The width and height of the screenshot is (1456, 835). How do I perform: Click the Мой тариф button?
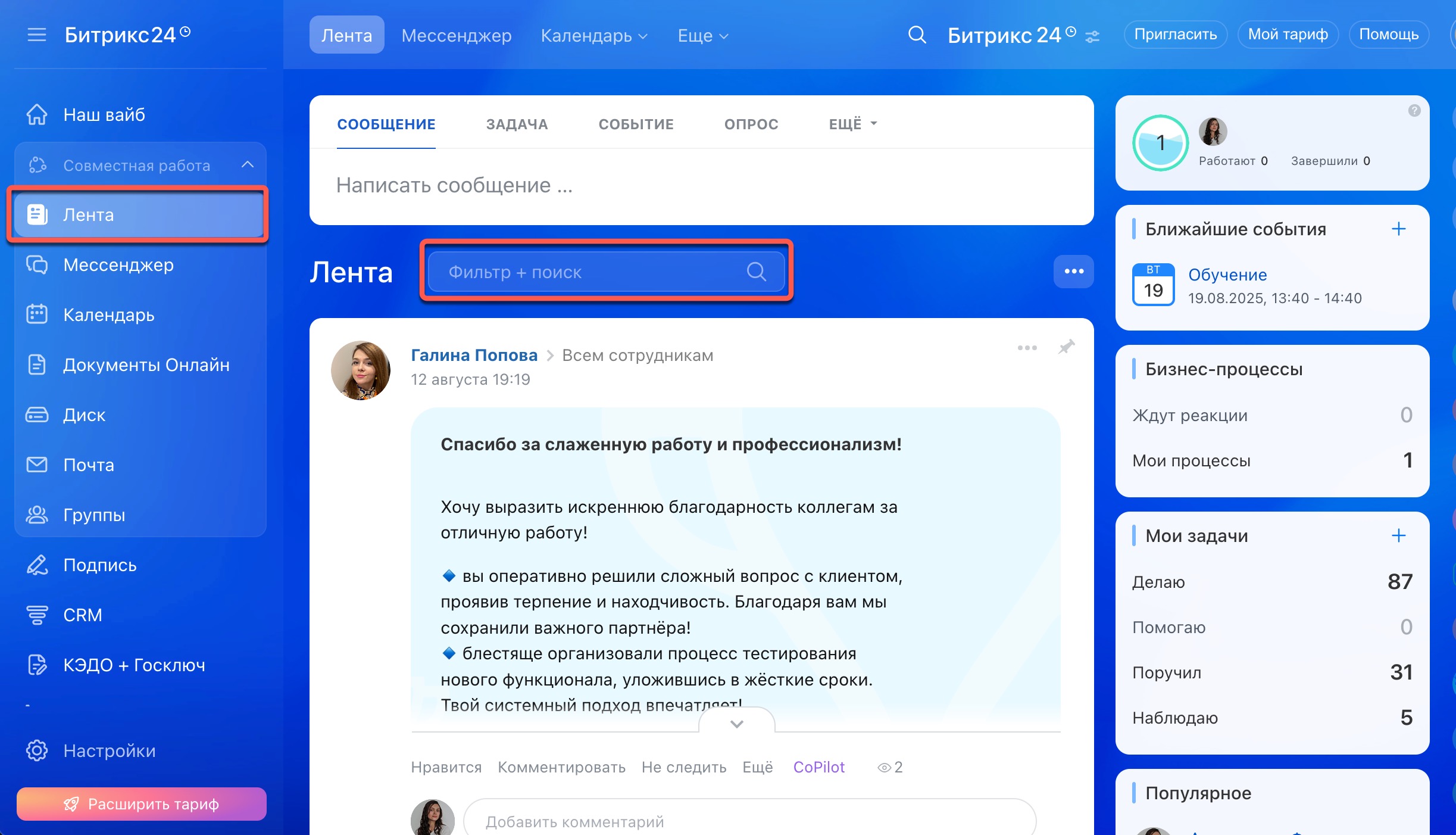[1288, 35]
